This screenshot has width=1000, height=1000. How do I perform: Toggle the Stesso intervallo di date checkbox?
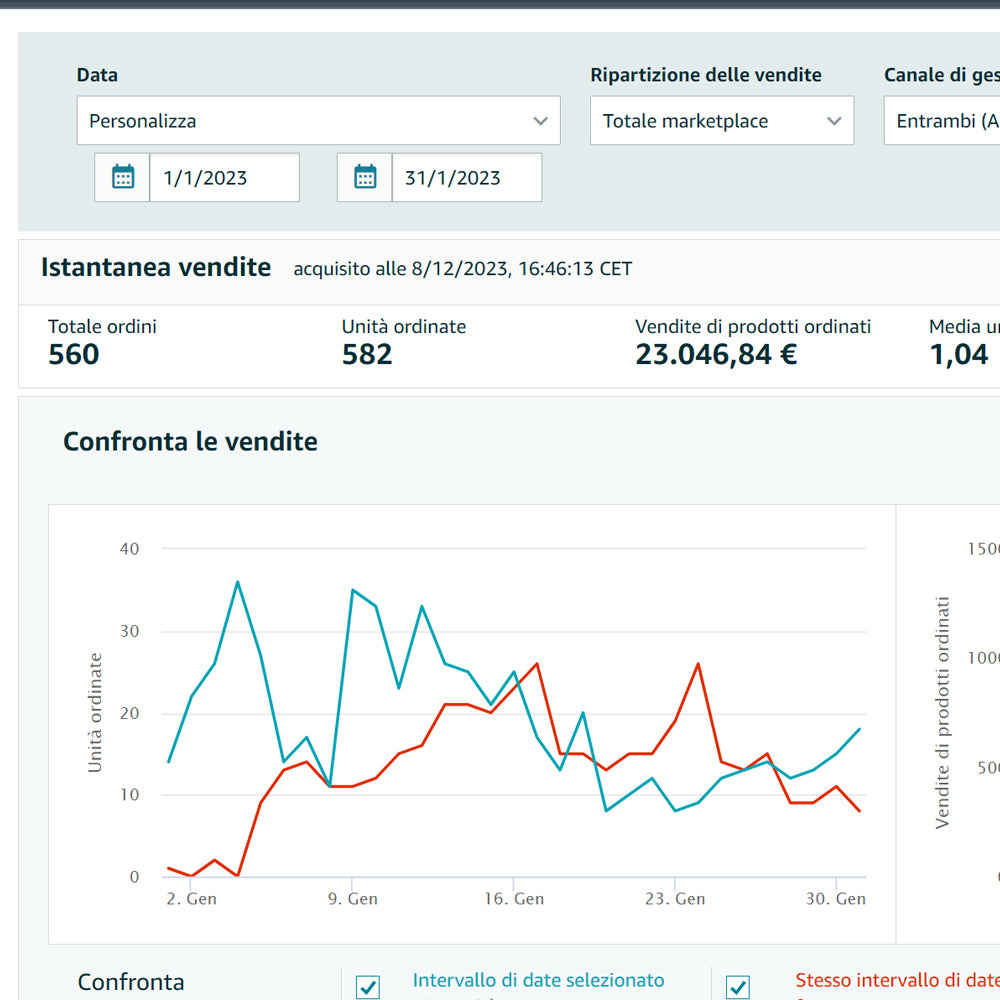(x=738, y=987)
